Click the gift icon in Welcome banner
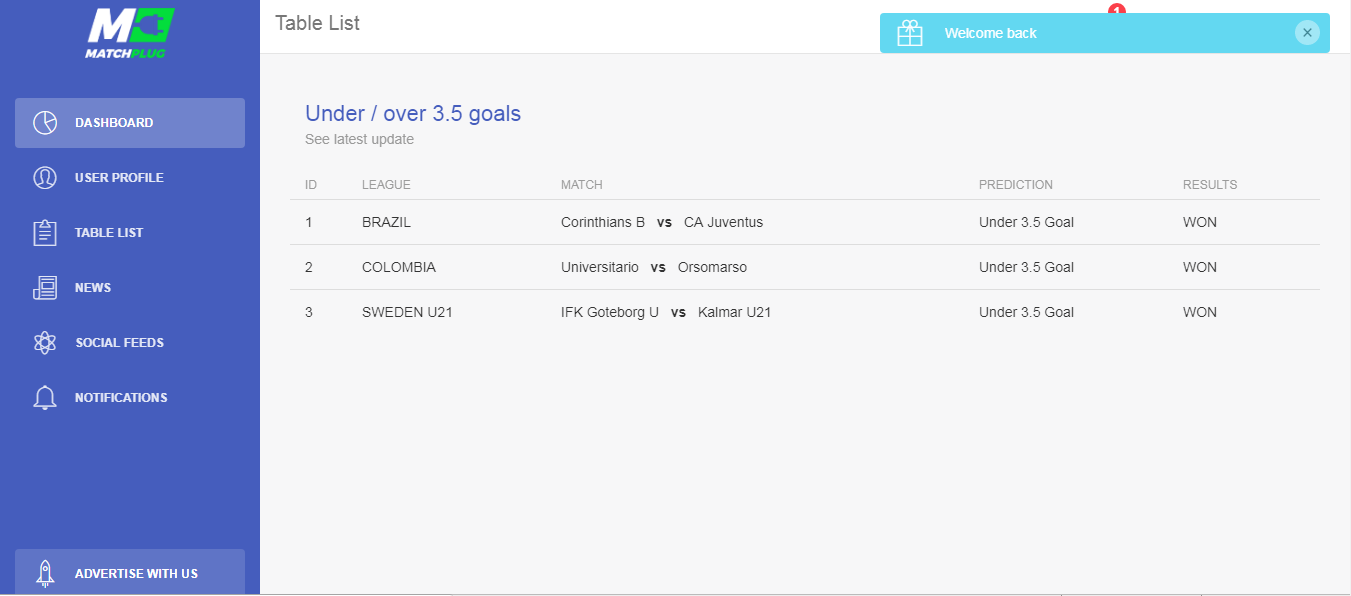Screen dimensions: 1351x596 click(910, 33)
